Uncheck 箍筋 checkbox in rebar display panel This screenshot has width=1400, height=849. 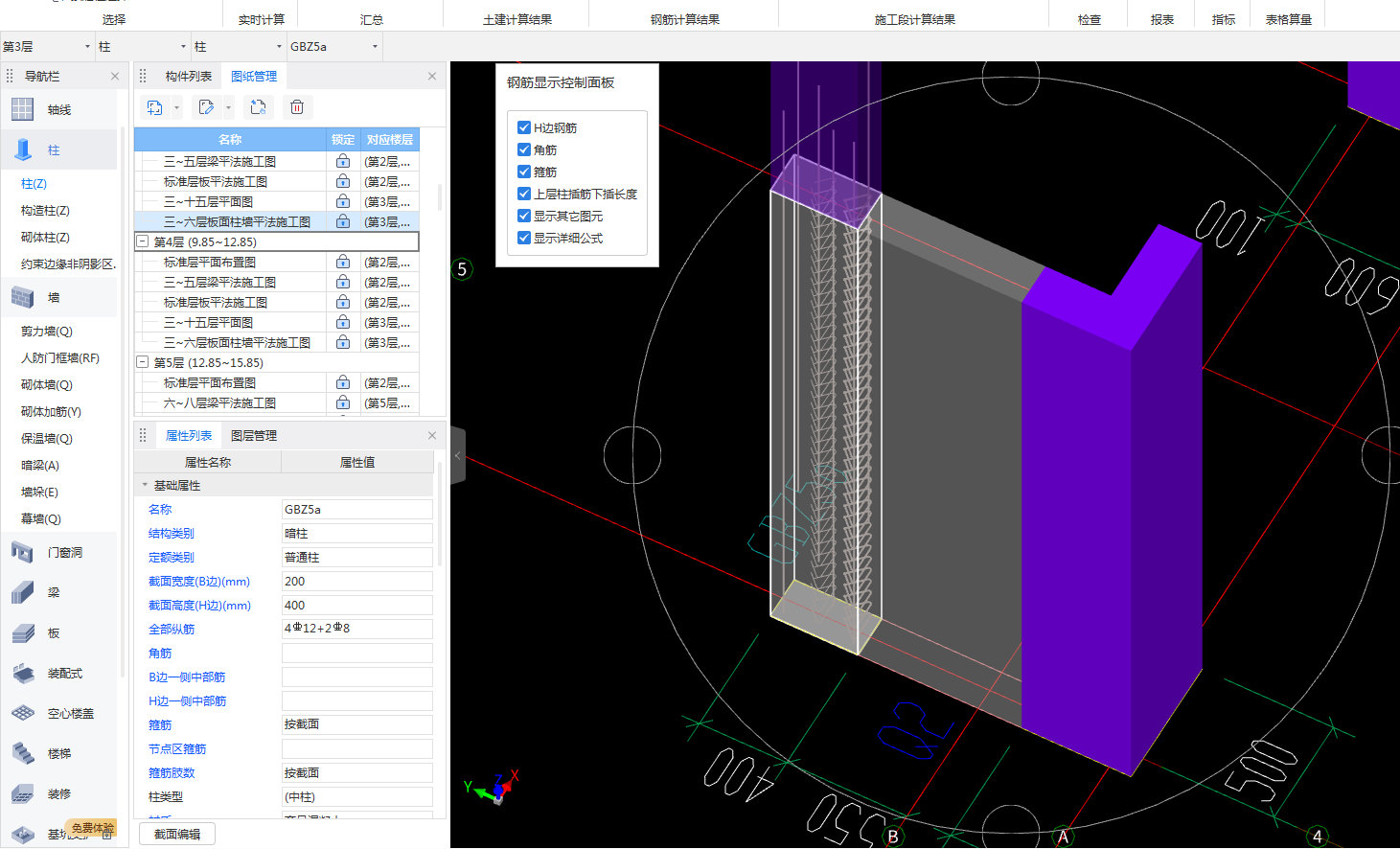pyautogui.click(x=524, y=172)
